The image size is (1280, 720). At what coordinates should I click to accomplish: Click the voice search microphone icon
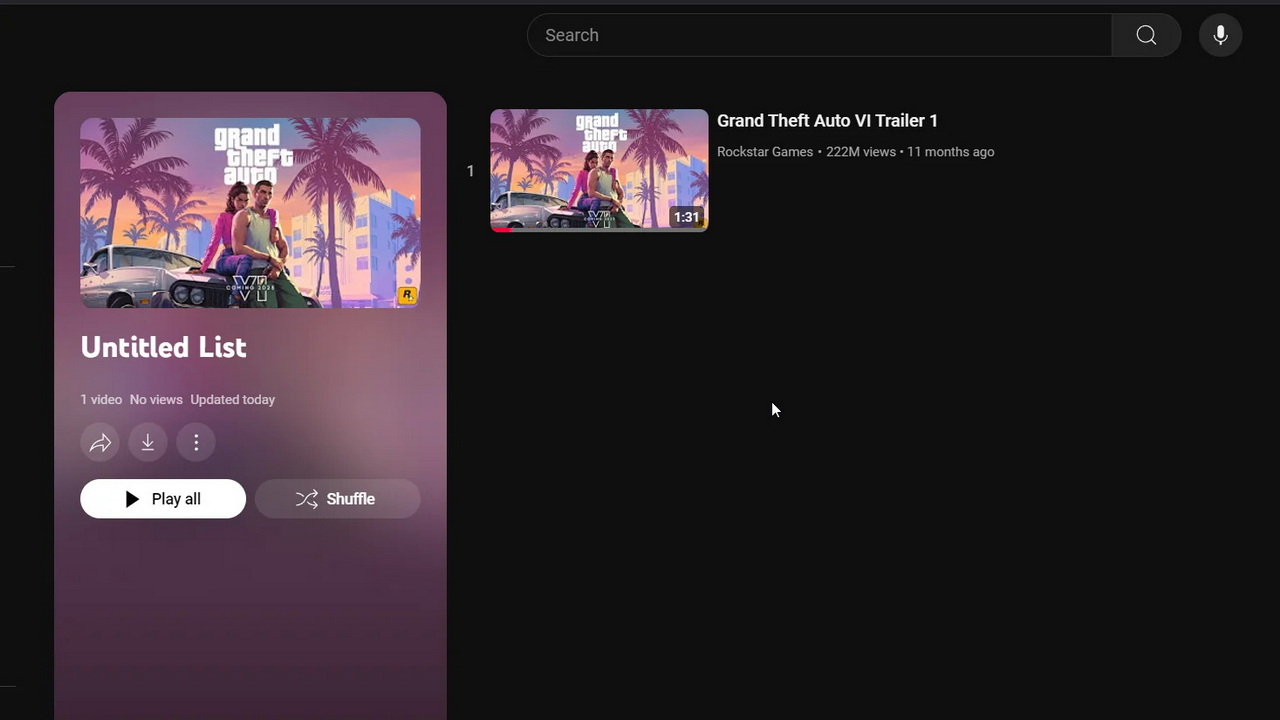coord(1220,35)
